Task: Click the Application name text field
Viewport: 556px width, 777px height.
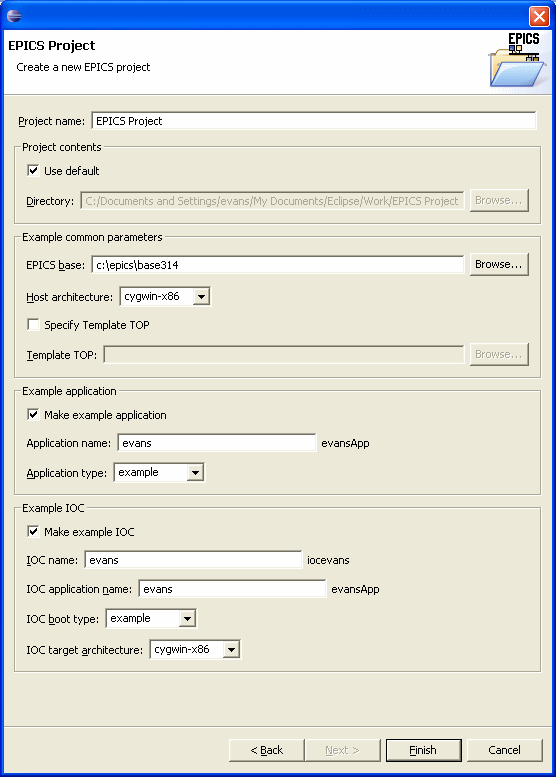Action: (217, 443)
